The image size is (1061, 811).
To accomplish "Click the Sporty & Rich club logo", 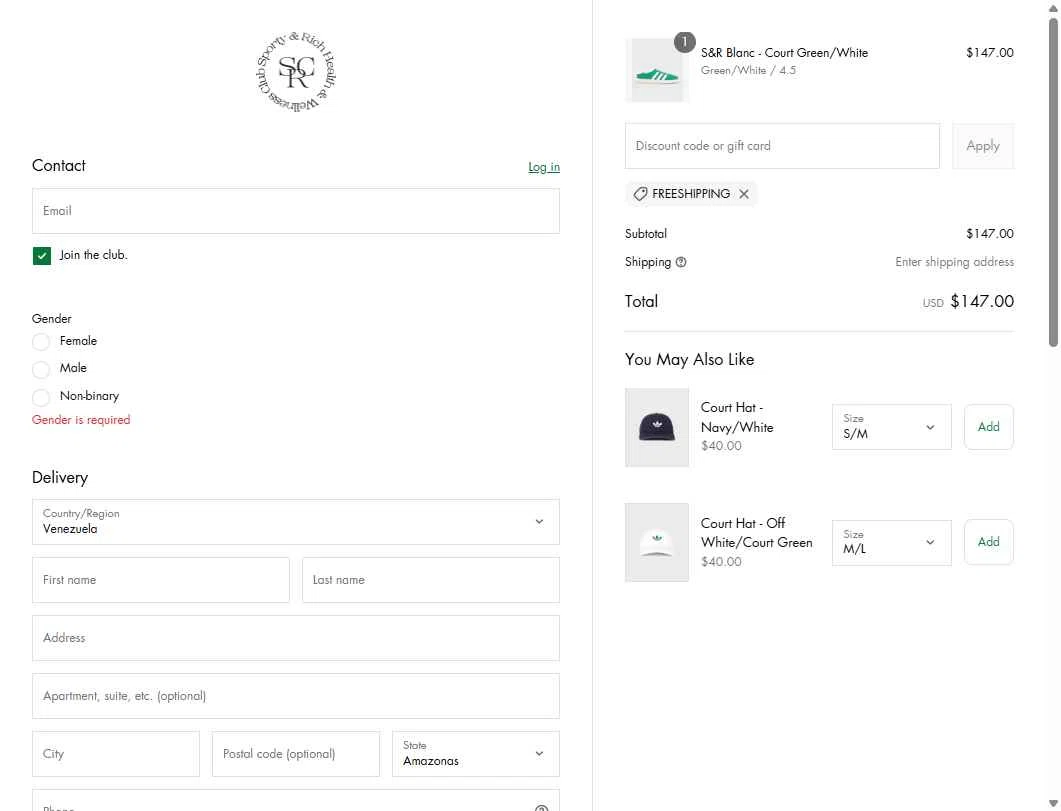I will pyautogui.click(x=296, y=72).
